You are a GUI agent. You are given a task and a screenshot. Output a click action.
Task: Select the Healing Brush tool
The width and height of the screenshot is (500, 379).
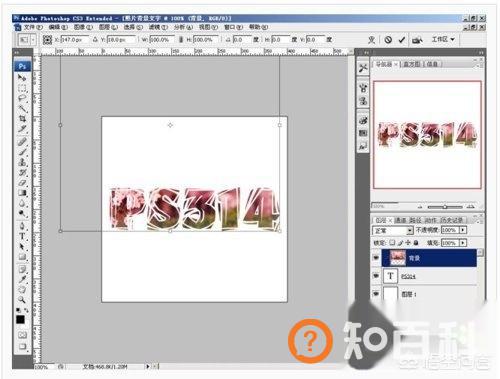coord(22,142)
